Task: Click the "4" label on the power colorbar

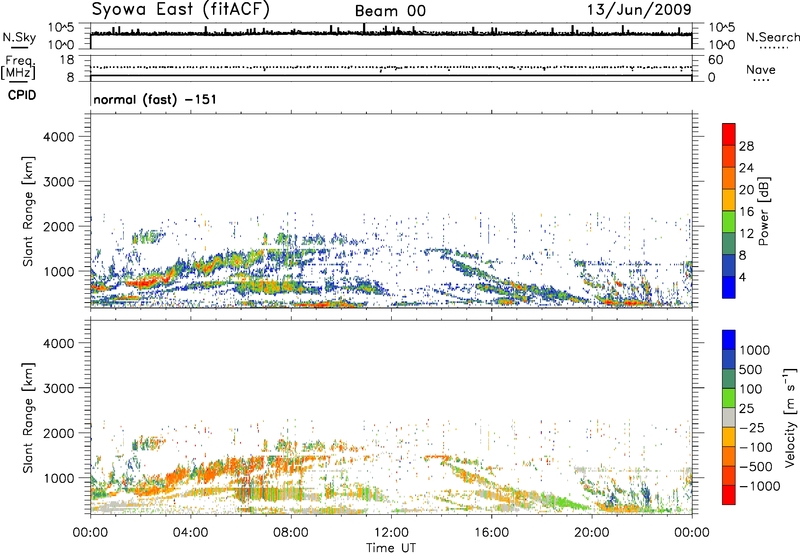Action: [x=742, y=277]
